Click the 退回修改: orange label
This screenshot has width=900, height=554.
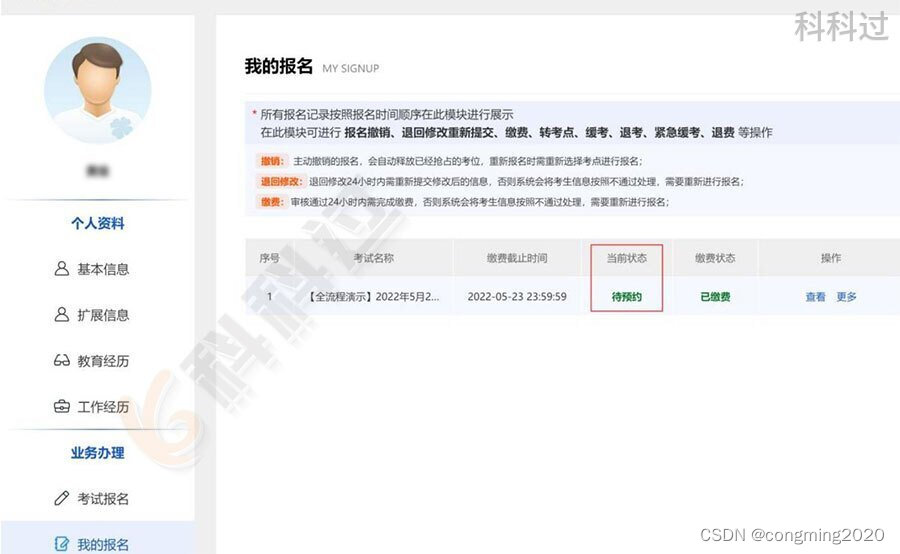(280, 181)
